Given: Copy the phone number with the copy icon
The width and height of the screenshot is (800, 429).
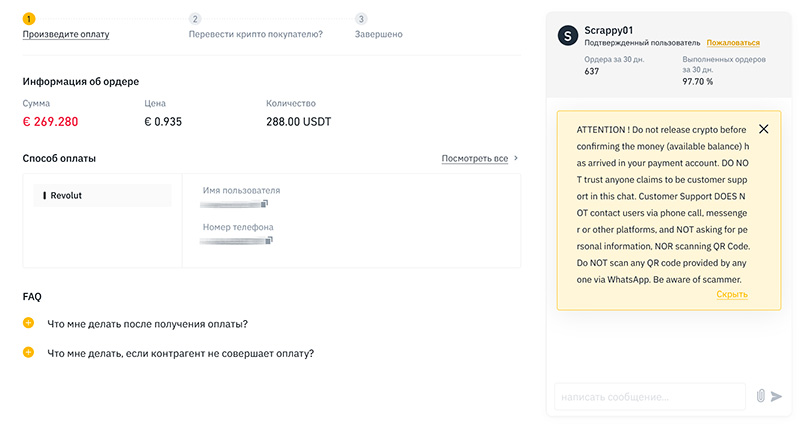Looking at the screenshot, I should pyautogui.click(x=269, y=240).
